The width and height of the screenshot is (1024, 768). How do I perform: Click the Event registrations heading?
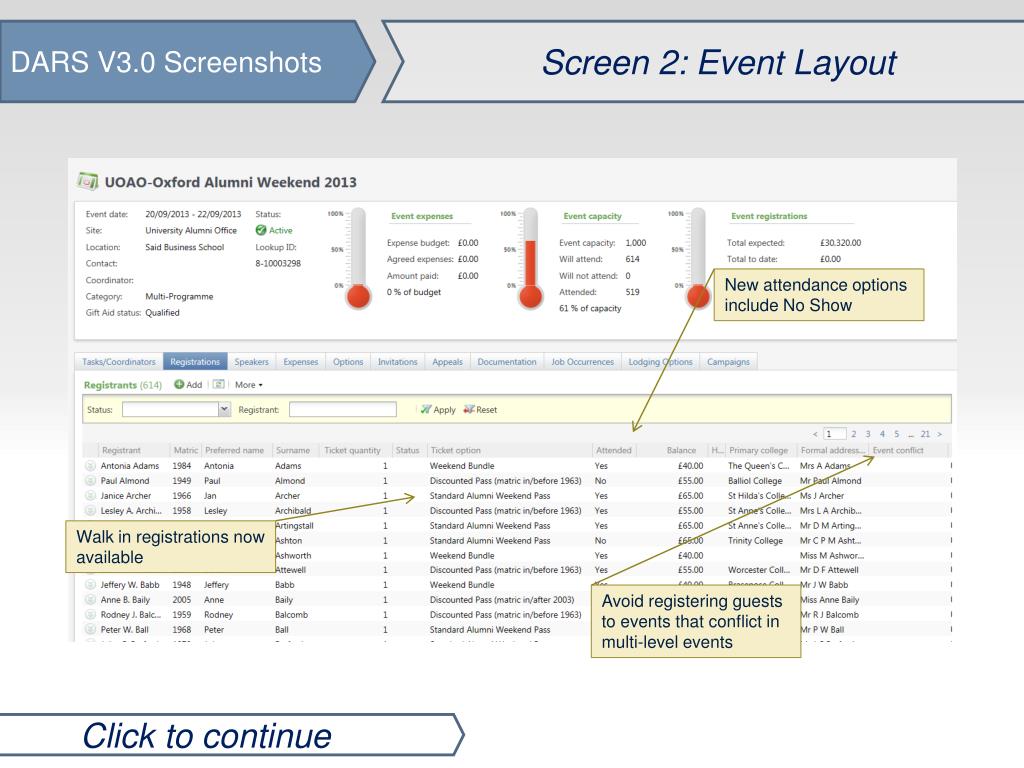click(x=769, y=216)
